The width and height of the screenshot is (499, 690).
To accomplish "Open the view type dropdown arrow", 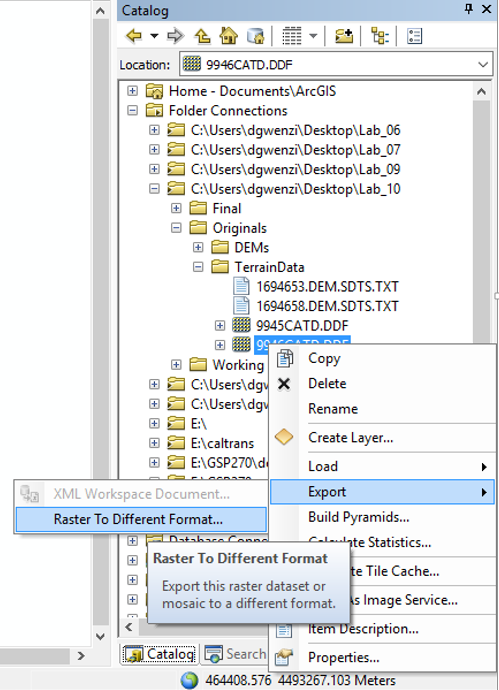I will [x=313, y=36].
